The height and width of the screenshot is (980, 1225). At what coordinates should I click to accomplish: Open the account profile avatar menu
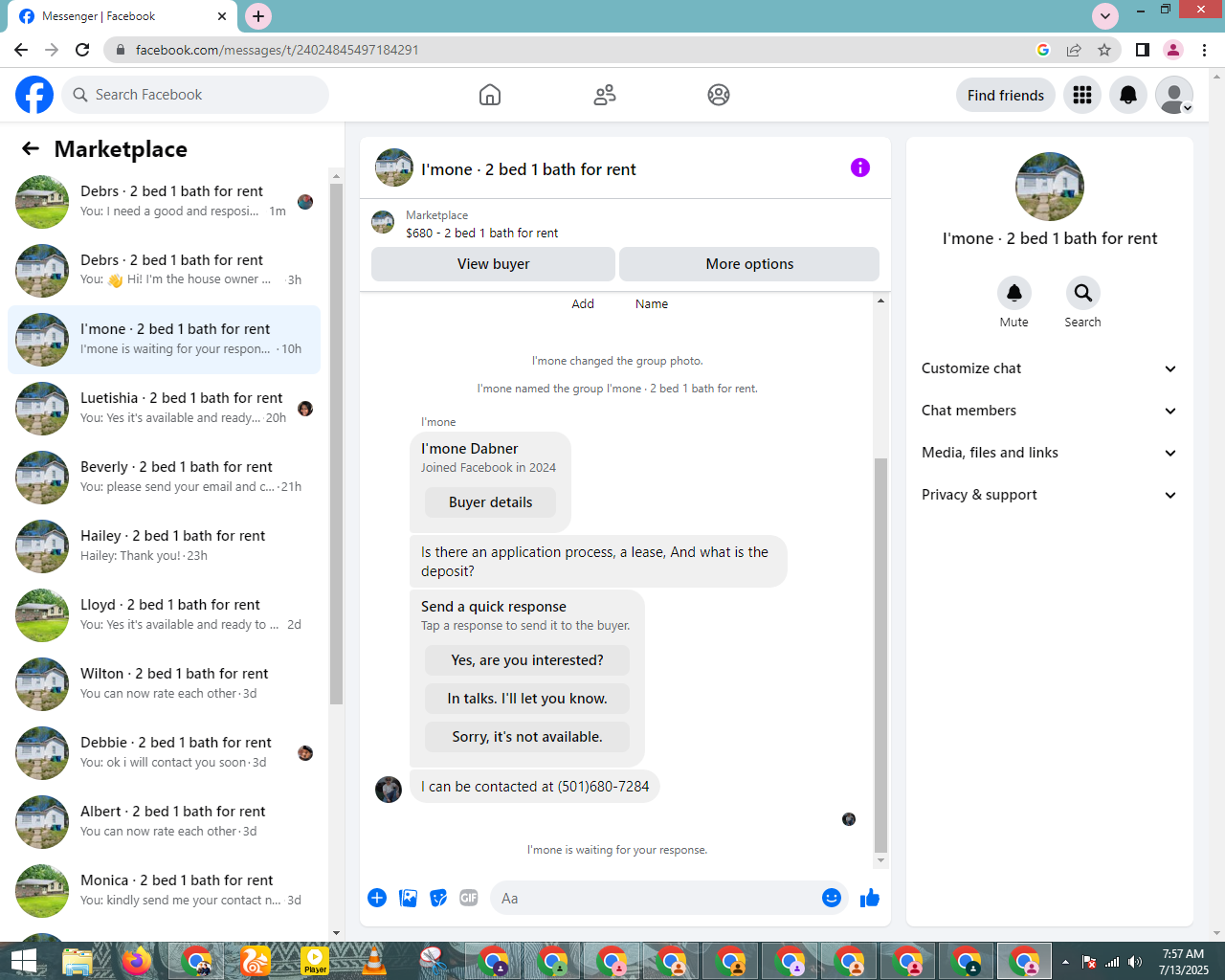pyautogui.click(x=1174, y=95)
